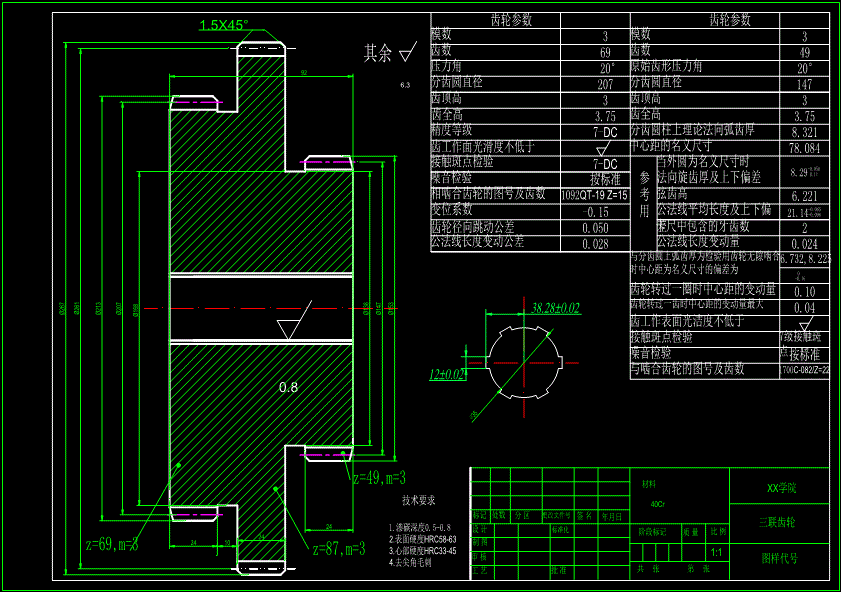This screenshot has height=592, width=841.
Task: Click the 0.050 radial runout value
Action: click(595, 228)
